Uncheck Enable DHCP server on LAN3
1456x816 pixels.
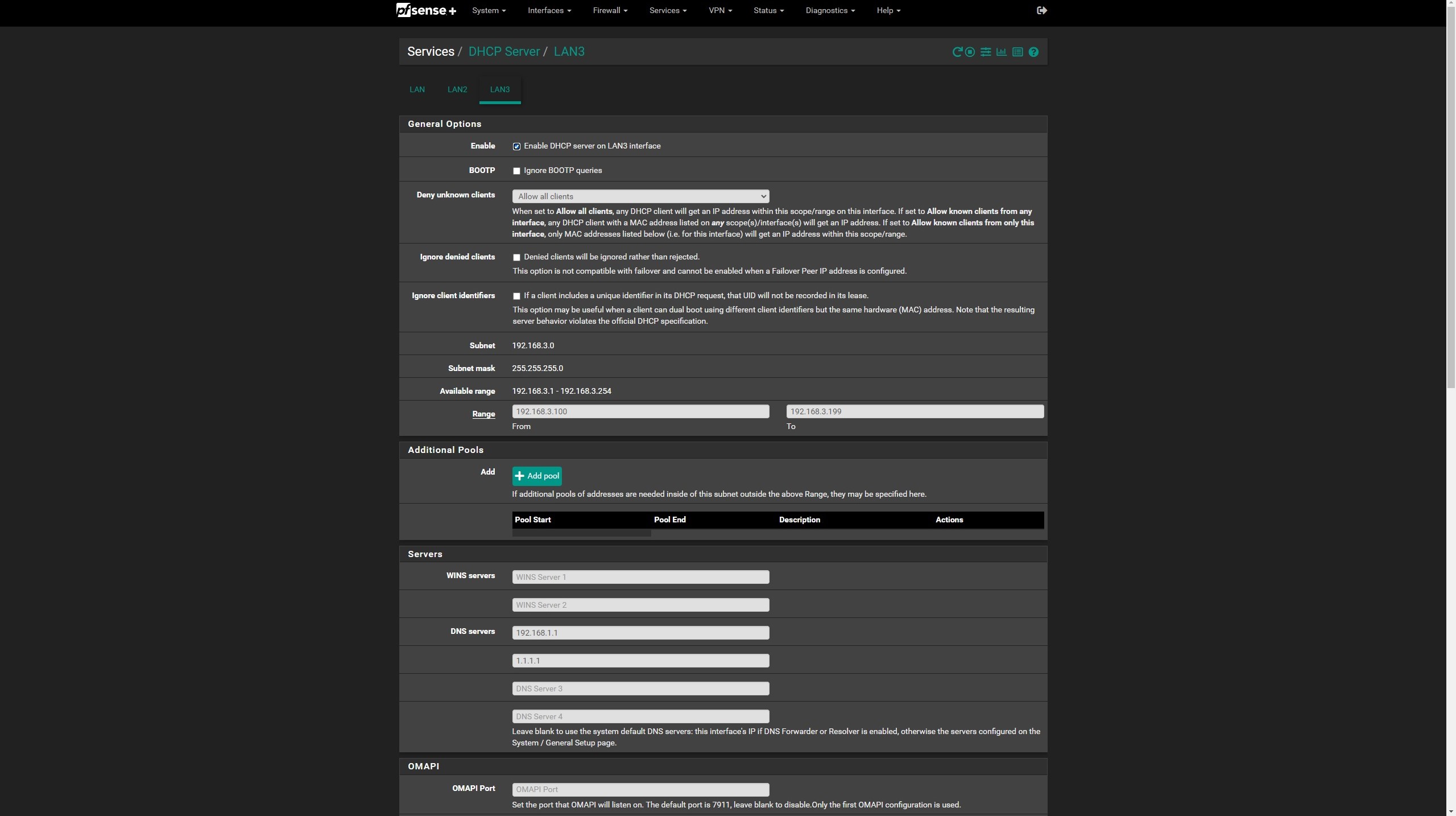pos(516,146)
